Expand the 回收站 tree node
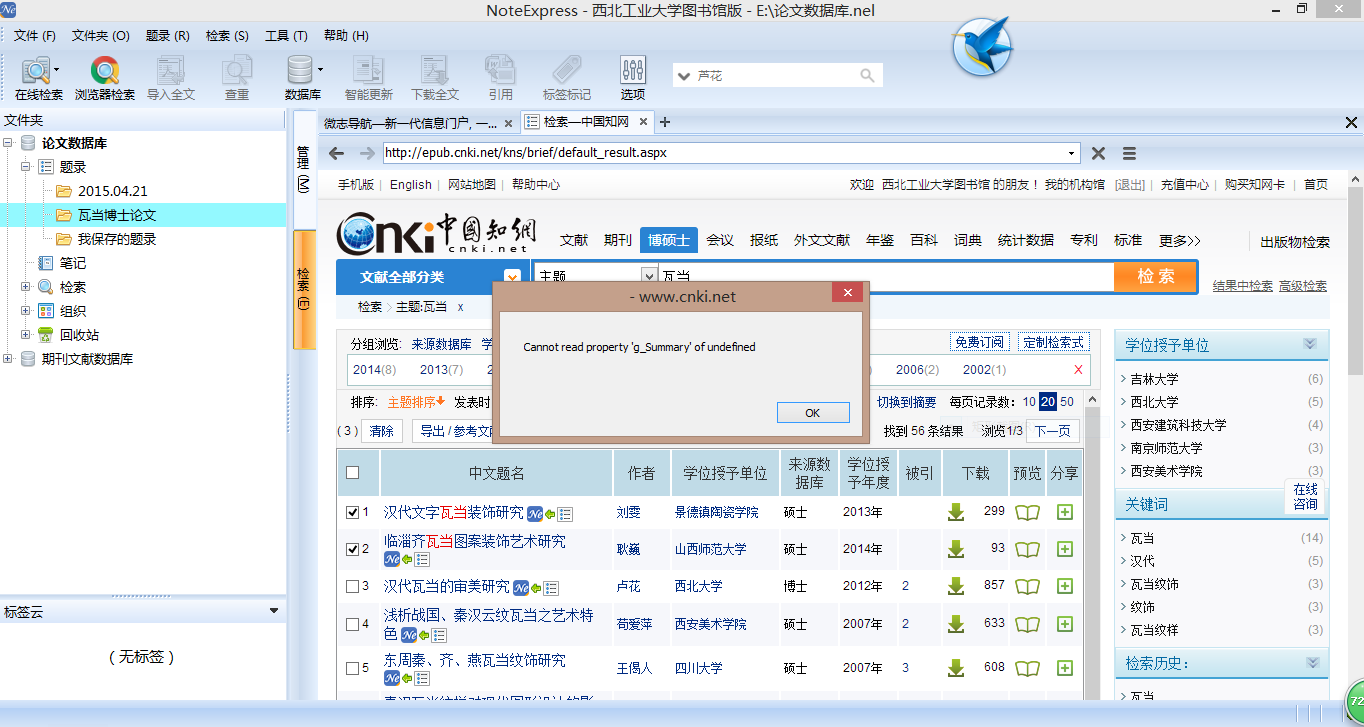Screen dimensions: 1364x727 tap(26, 335)
